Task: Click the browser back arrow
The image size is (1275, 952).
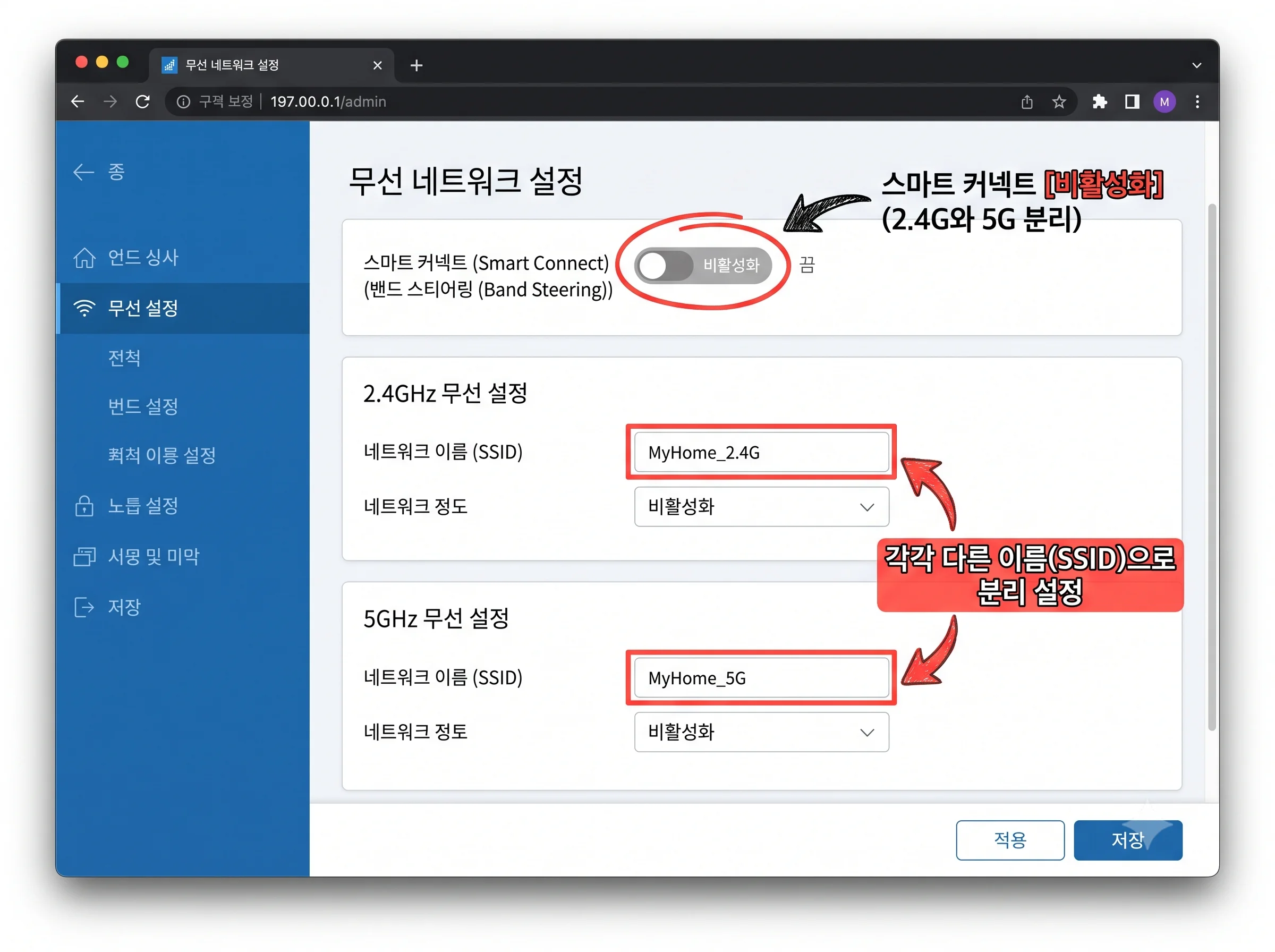Action: tap(77, 101)
